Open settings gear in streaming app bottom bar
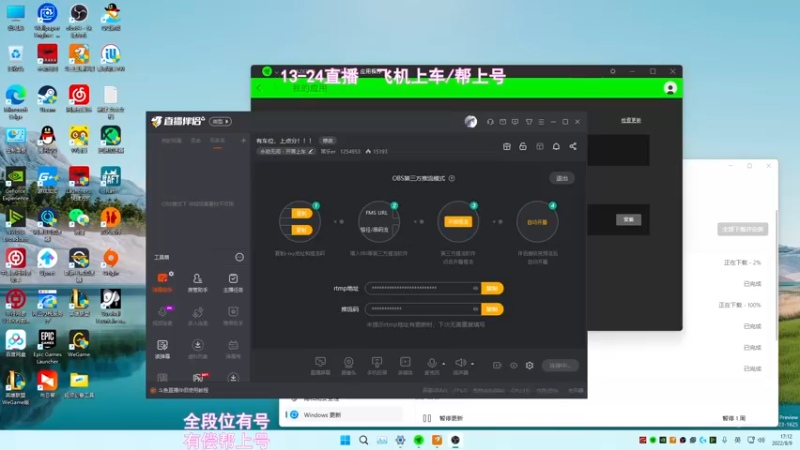Viewport: 800px width, 450px height. (x=530, y=365)
